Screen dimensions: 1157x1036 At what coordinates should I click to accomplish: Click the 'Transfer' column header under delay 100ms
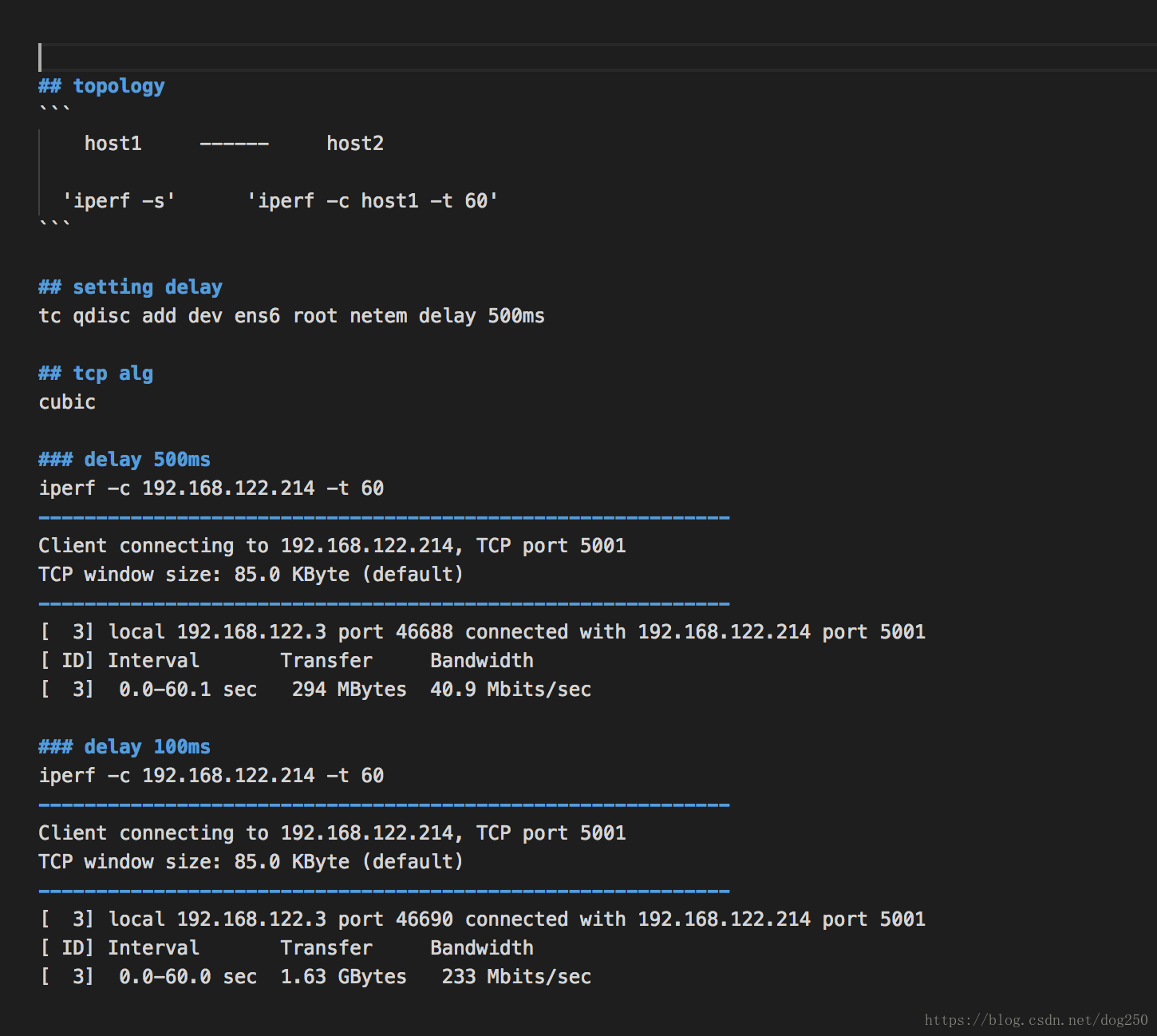(326, 948)
